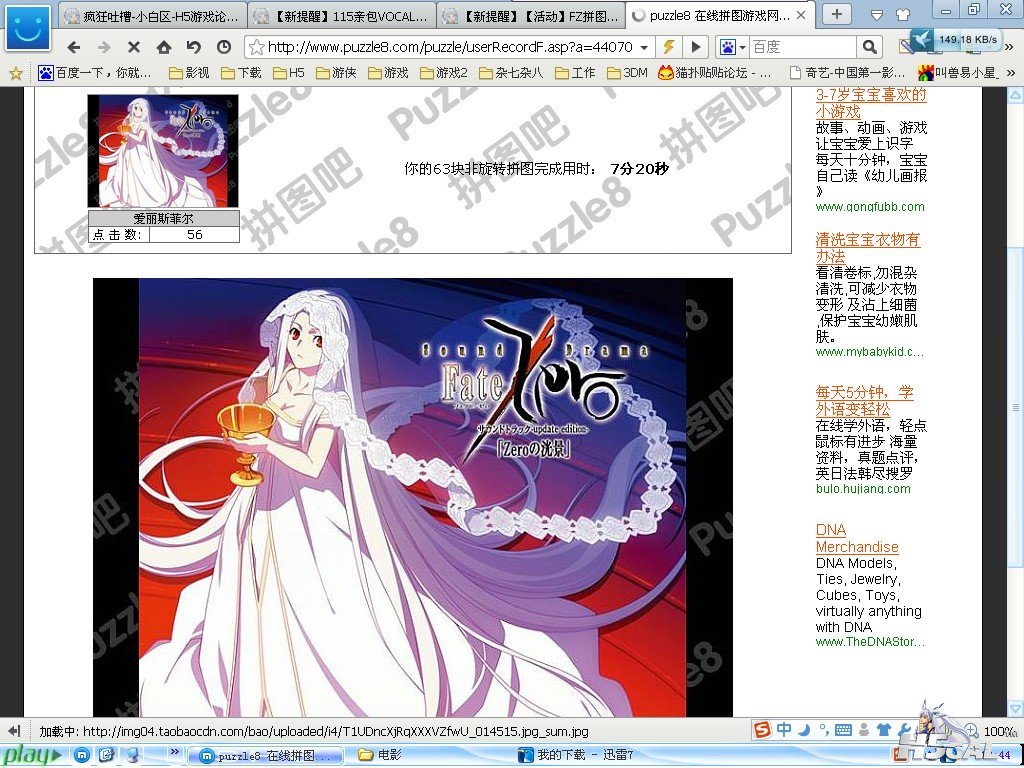Click the 100% zoom level in status bar

(999, 731)
